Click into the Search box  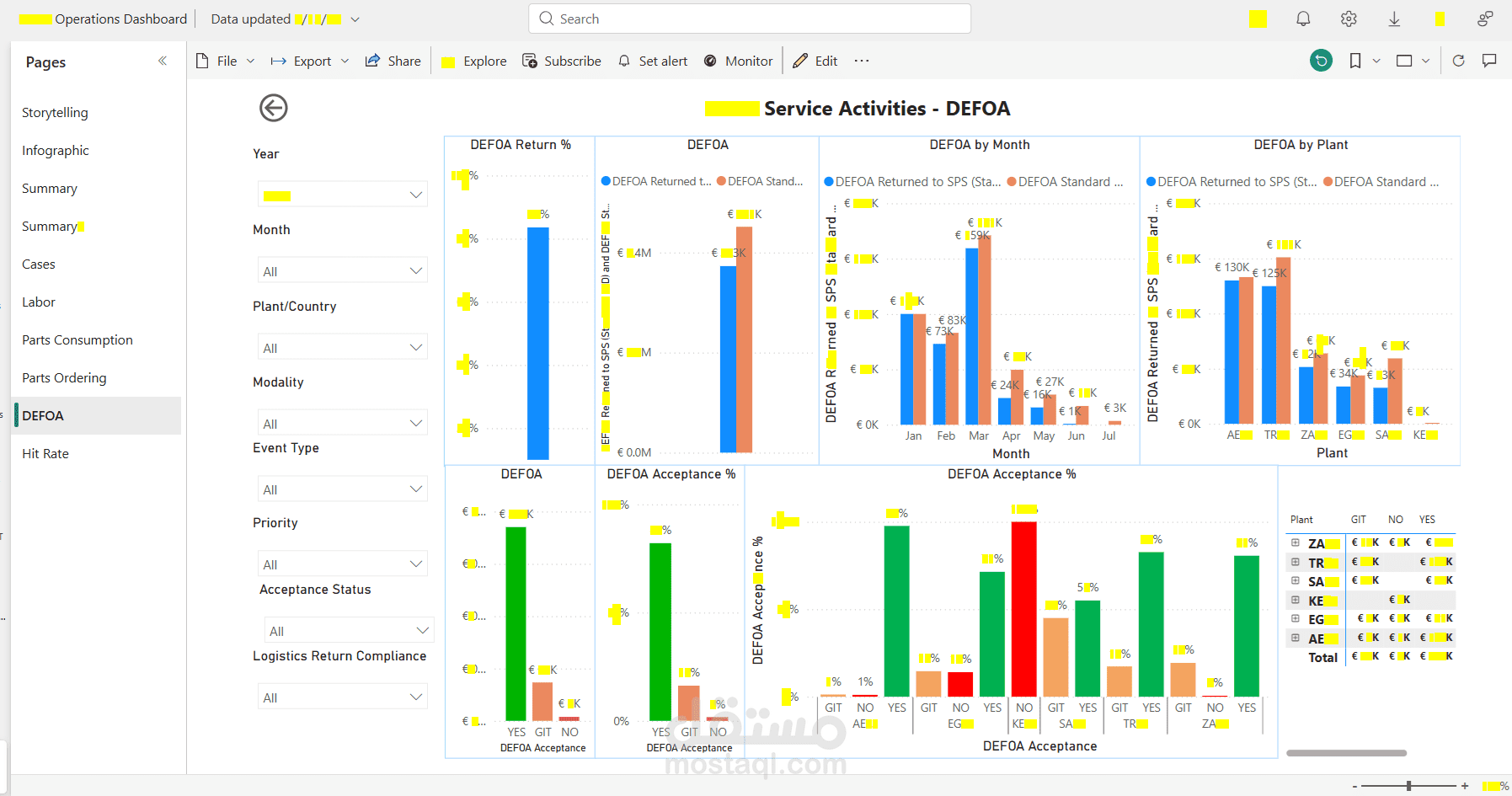point(750,19)
